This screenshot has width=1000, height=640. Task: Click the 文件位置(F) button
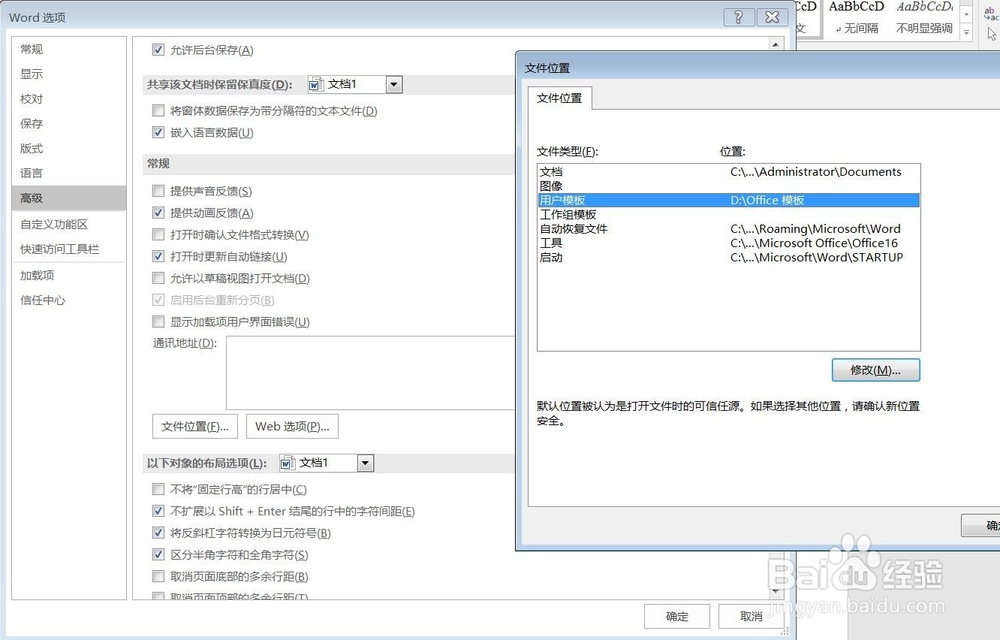(x=194, y=426)
